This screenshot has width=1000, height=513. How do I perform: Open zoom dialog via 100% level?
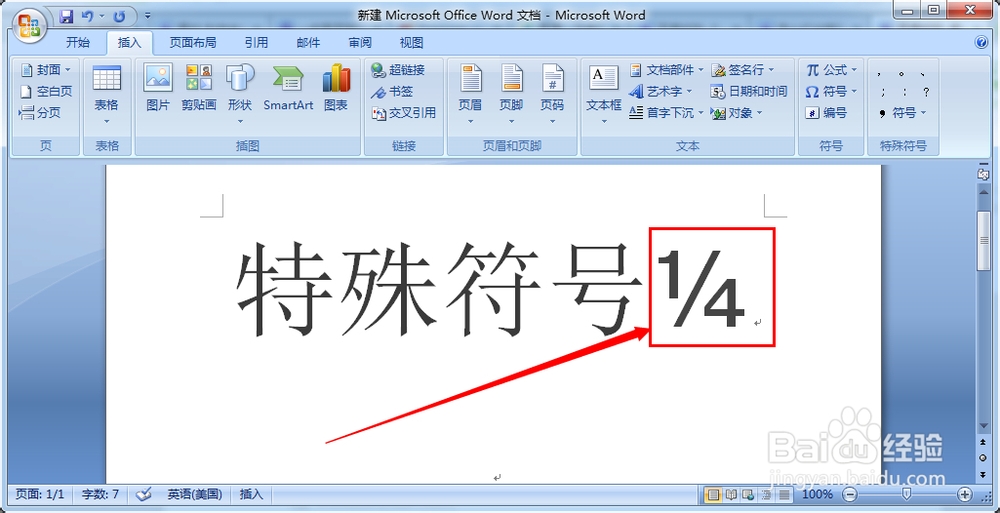(817, 494)
